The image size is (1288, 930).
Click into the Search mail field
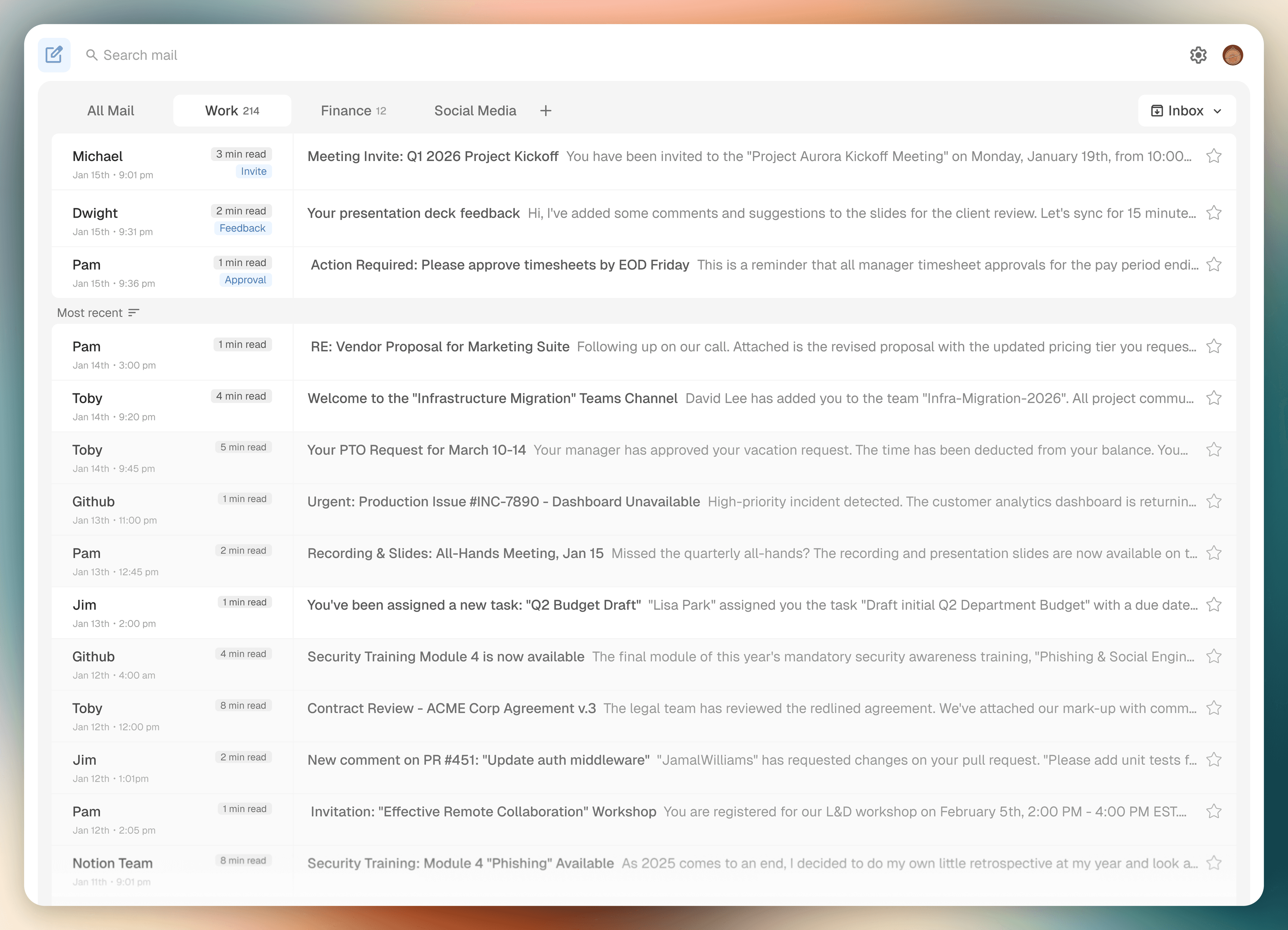(x=341, y=55)
